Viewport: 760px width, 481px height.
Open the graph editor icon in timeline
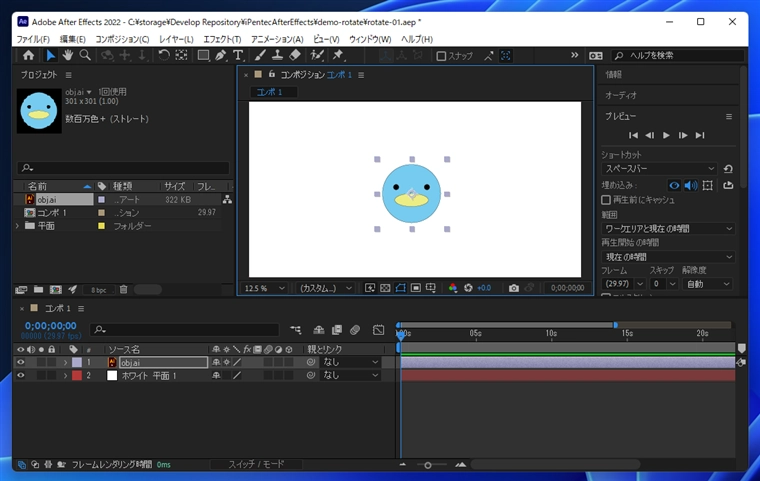379,330
